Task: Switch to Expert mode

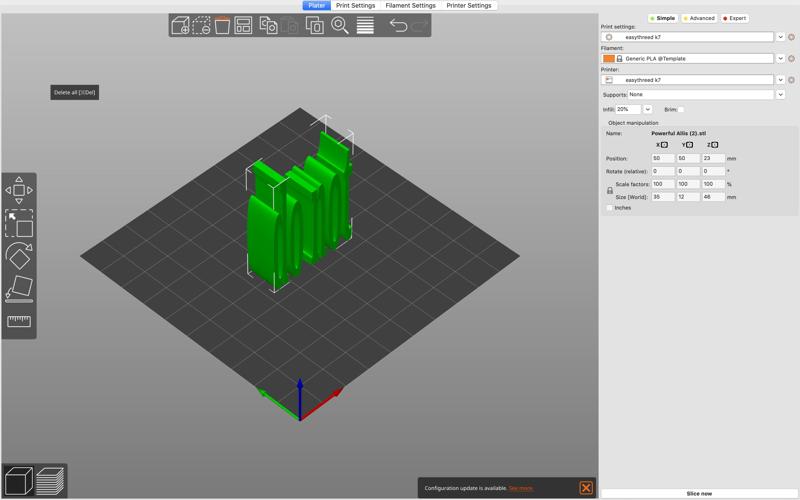Action: point(735,18)
